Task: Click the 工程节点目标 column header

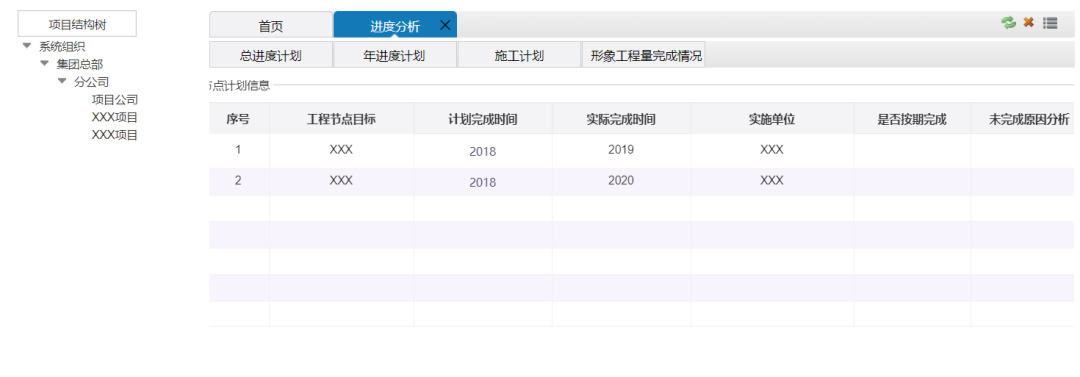Action: (341, 119)
